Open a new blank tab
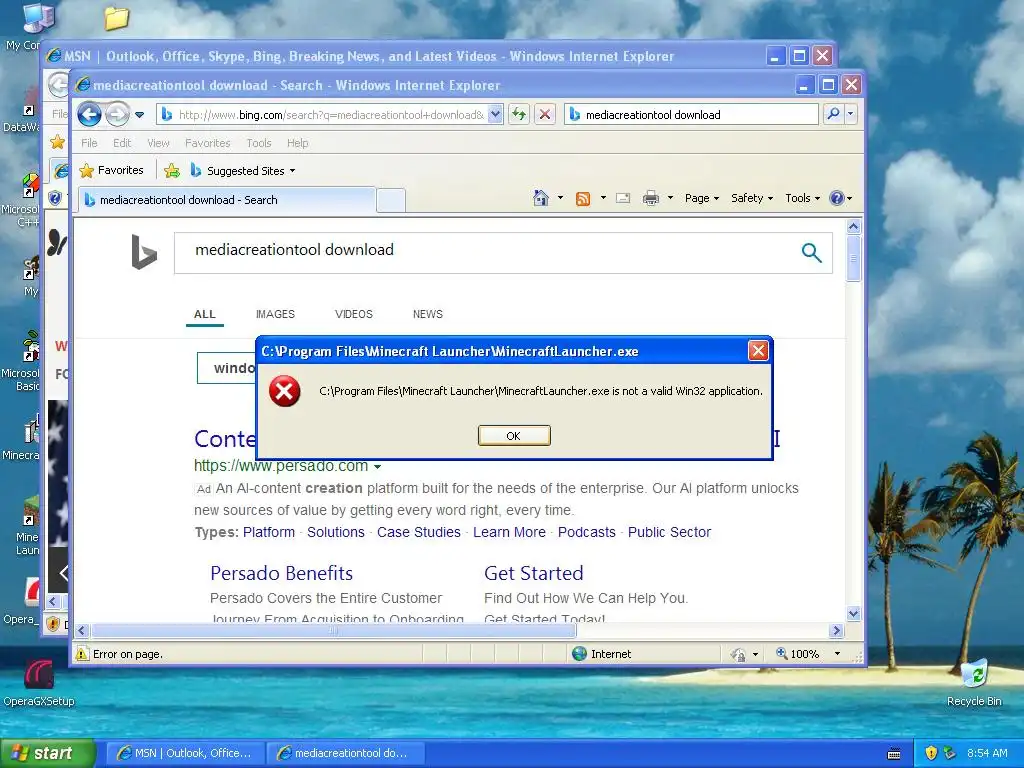The image size is (1024, 768). pos(391,200)
